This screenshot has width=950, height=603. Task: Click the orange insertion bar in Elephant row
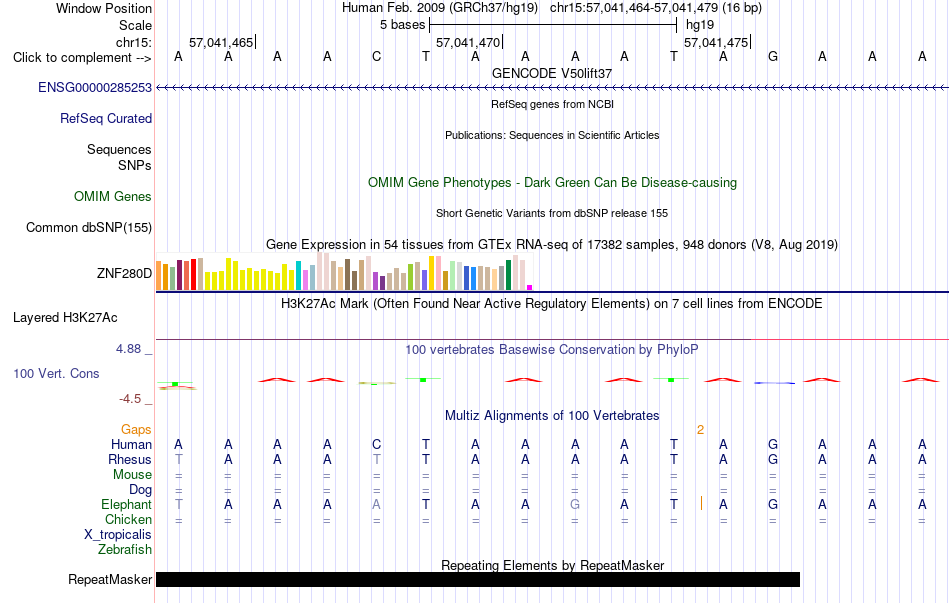pos(702,503)
